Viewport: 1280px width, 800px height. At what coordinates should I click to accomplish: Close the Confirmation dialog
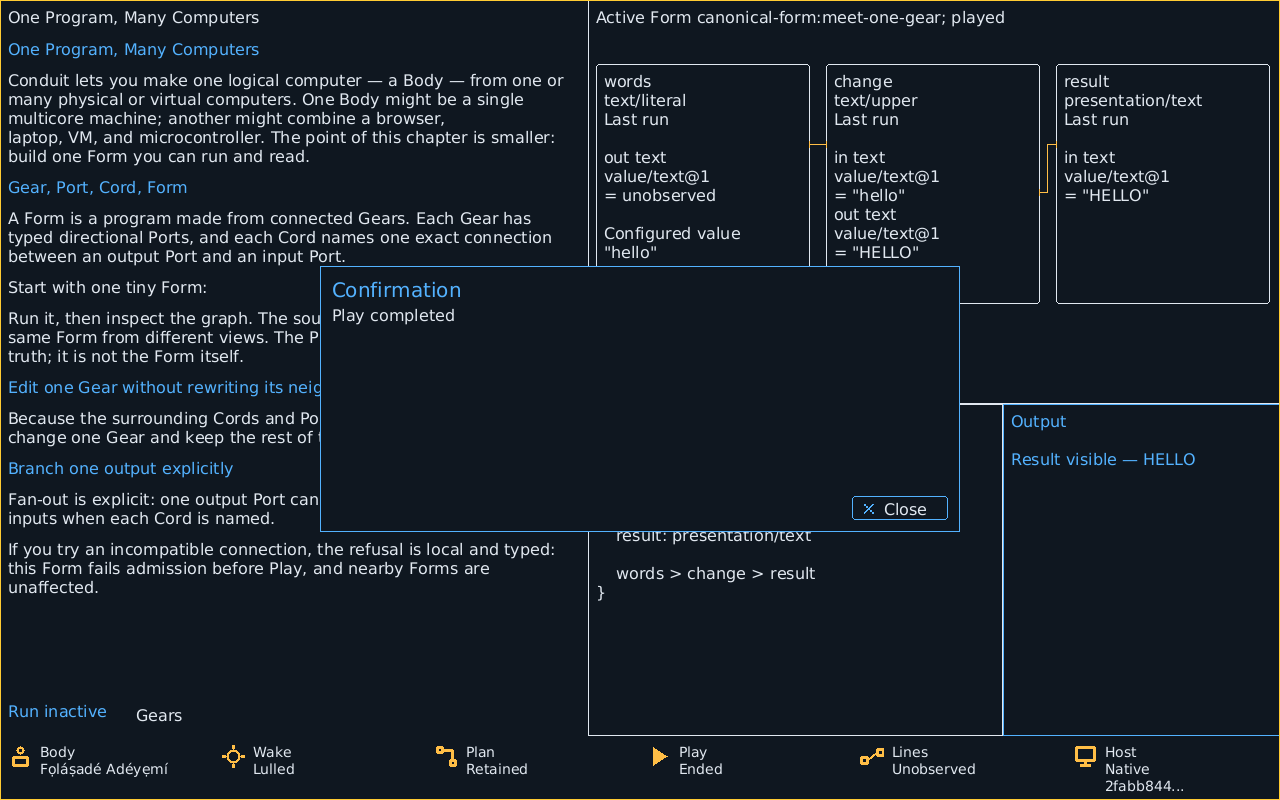click(x=900, y=509)
